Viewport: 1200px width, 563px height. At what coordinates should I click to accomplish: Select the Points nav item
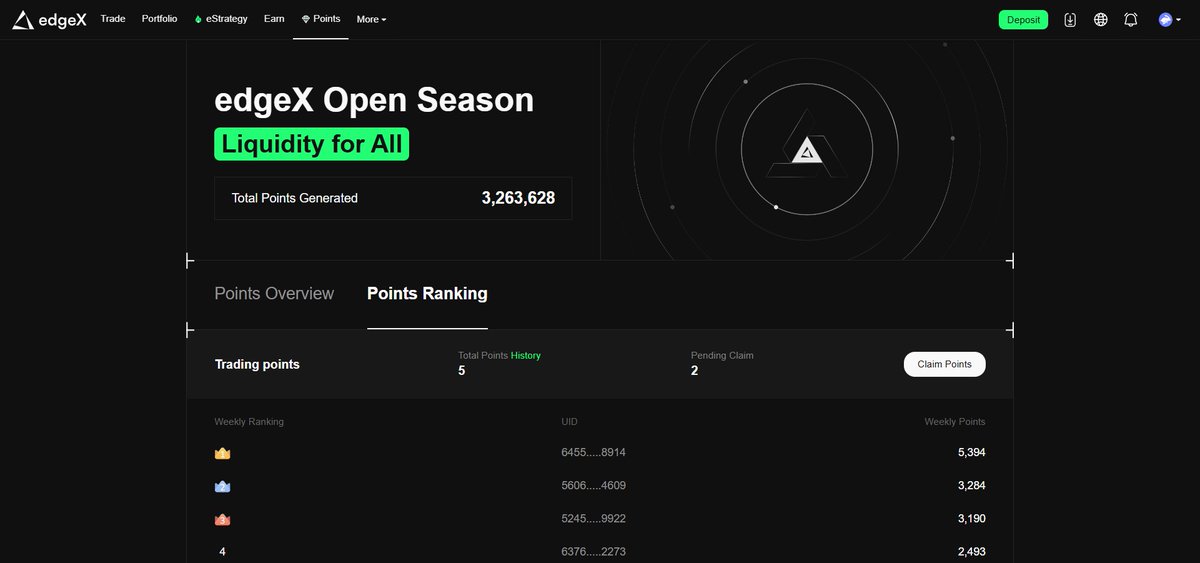click(x=321, y=19)
